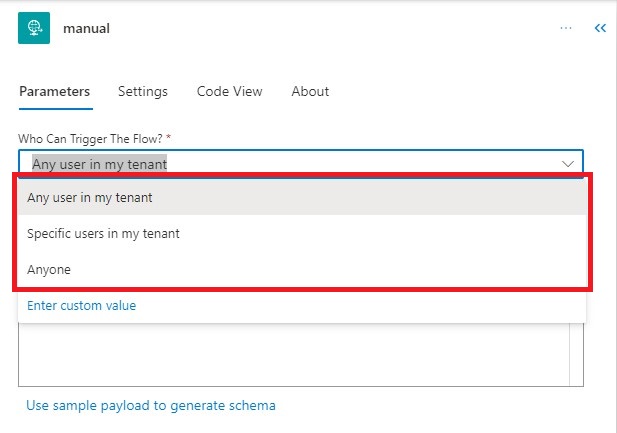Switch to the Parameters tab
The width and height of the screenshot is (617, 433).
(54, 91)
